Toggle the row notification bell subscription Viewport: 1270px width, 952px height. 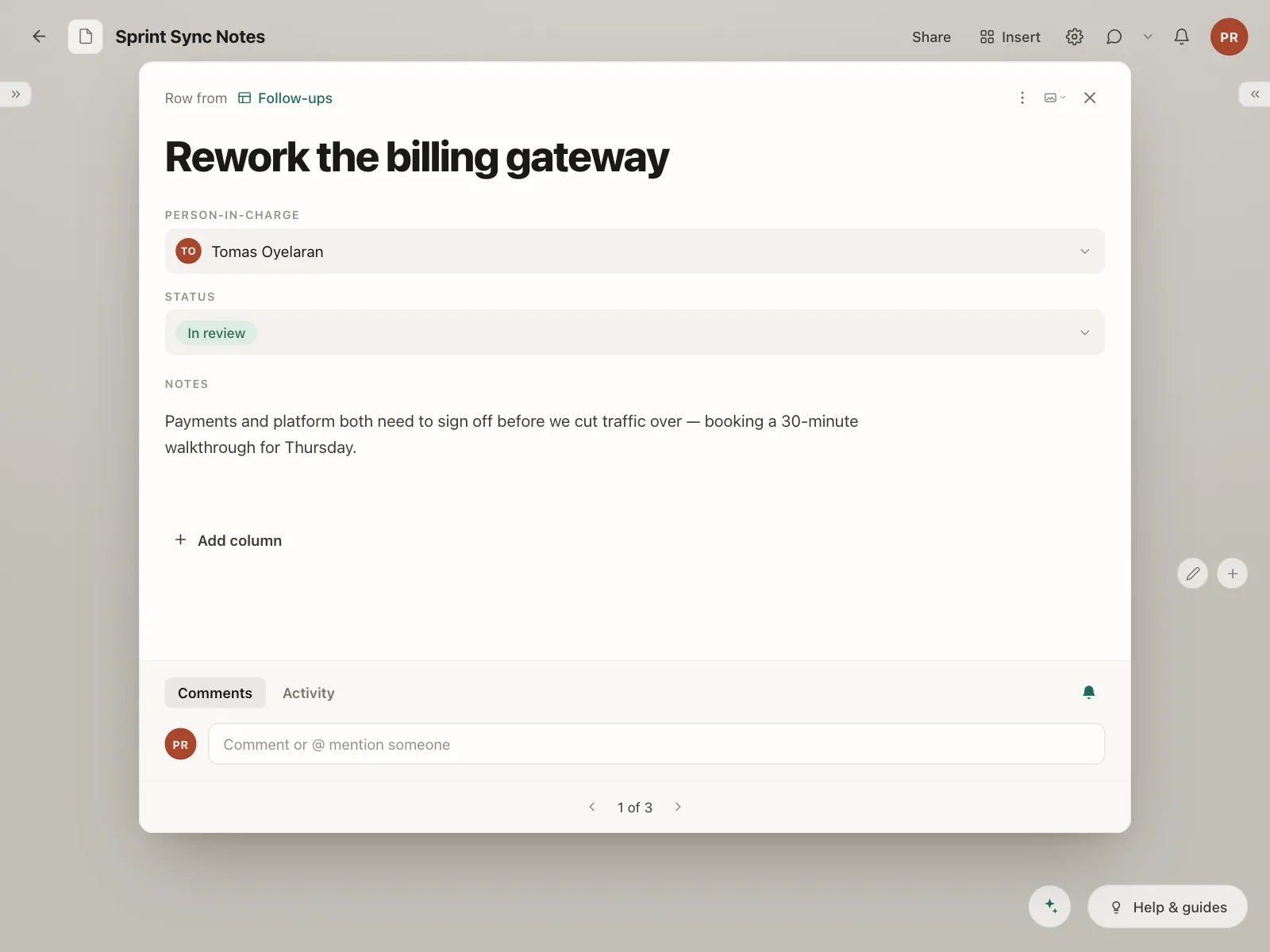coord(1089,693)
